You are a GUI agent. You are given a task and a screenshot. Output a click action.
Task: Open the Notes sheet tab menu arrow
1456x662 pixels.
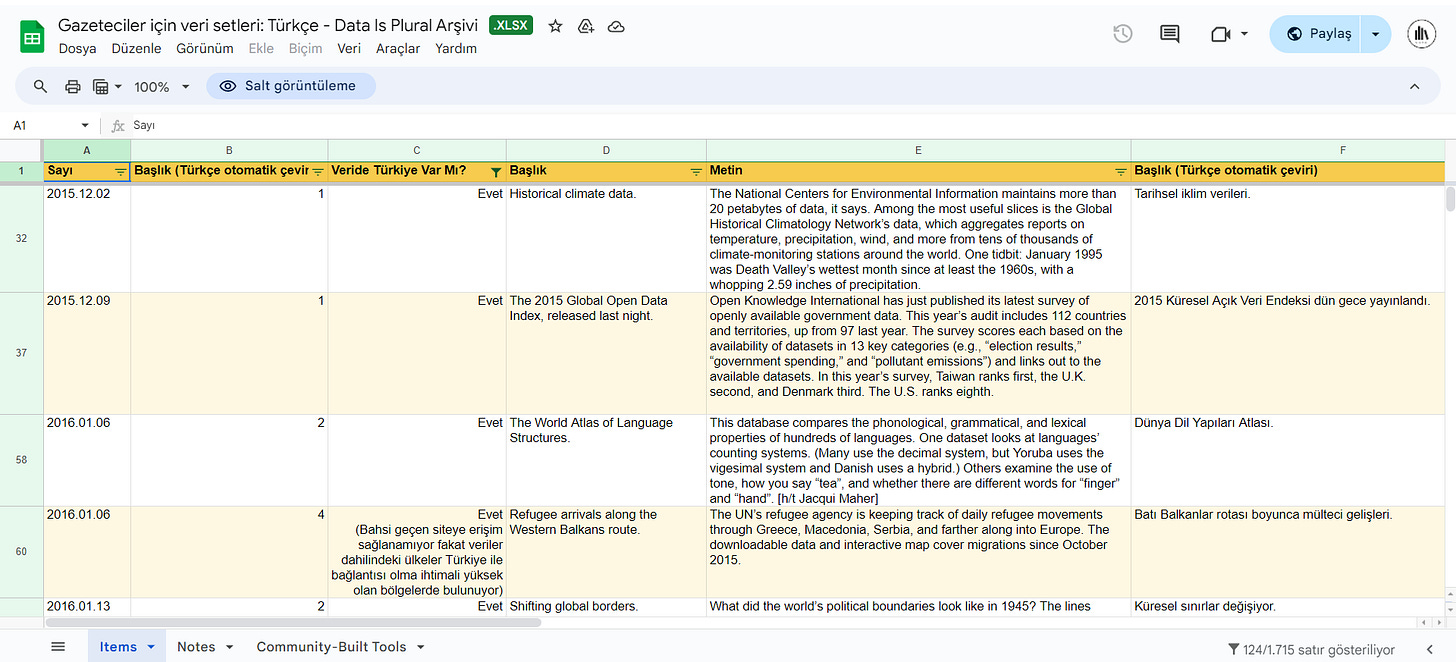tap(229, 647)
